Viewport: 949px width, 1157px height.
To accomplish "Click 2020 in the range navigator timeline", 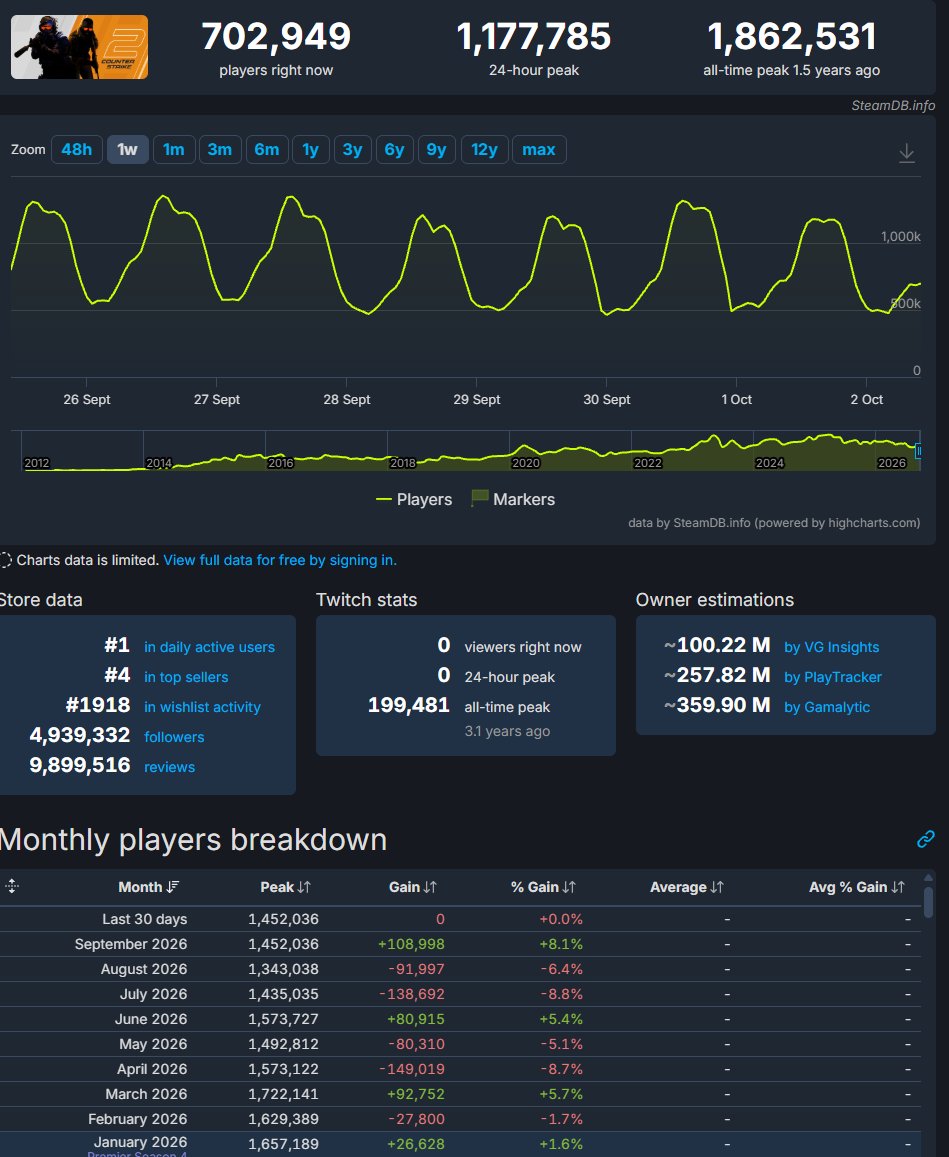I will [526, 463].
